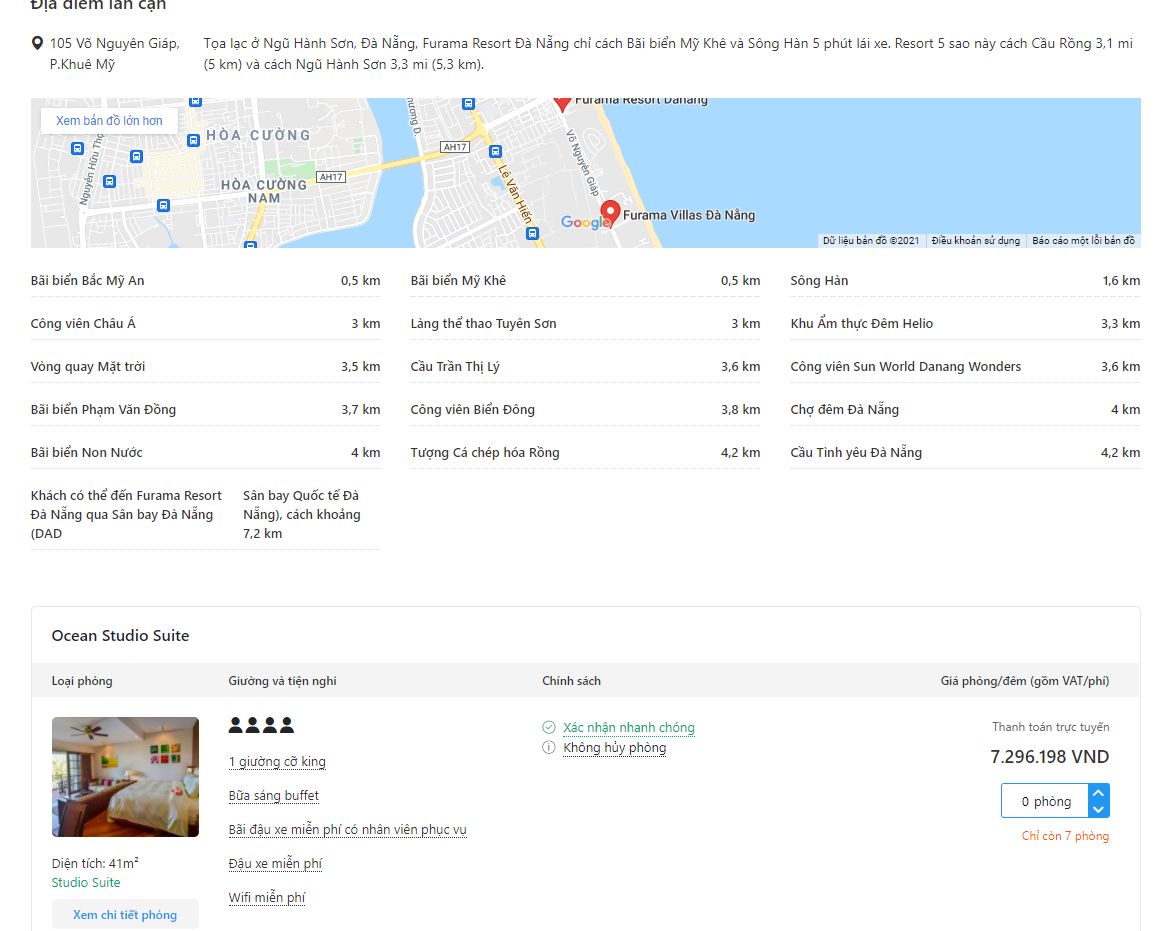
Task: Click Xem chi tiết phòng button
Action: coord(125,914)
